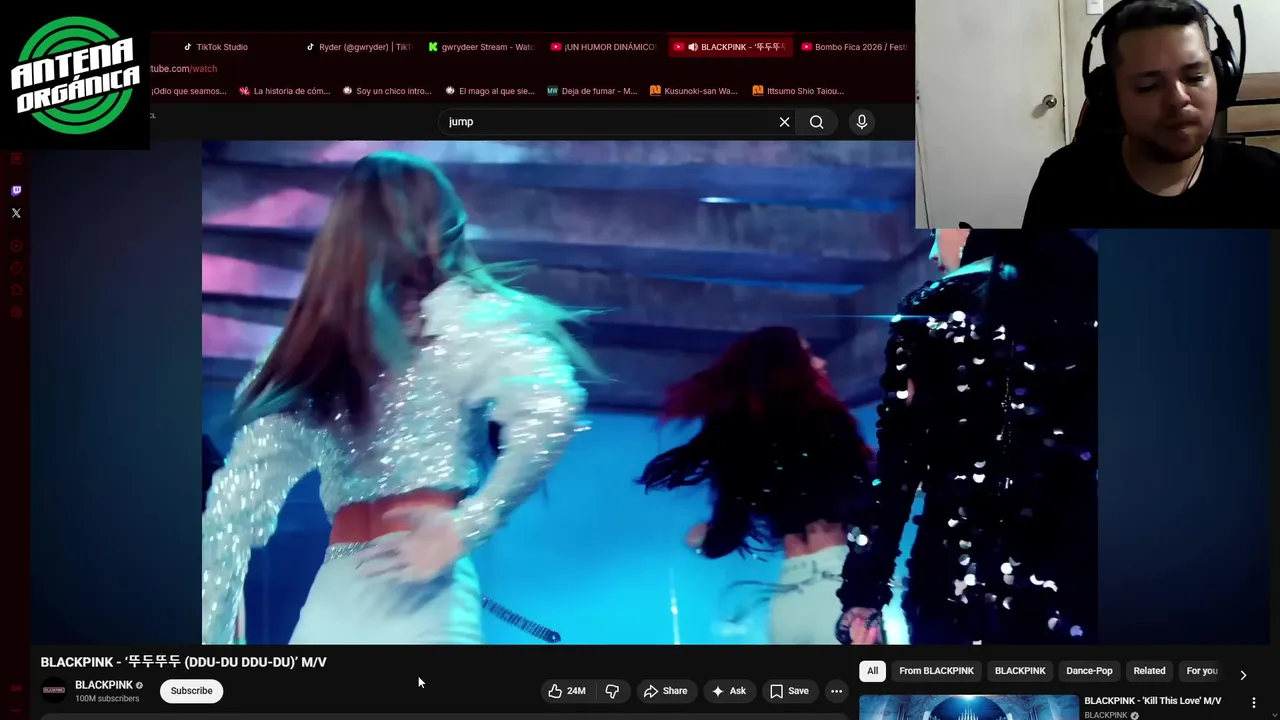Click the Ask sparkle button
Screen dimensions: 1280x720
pos(728,691)
